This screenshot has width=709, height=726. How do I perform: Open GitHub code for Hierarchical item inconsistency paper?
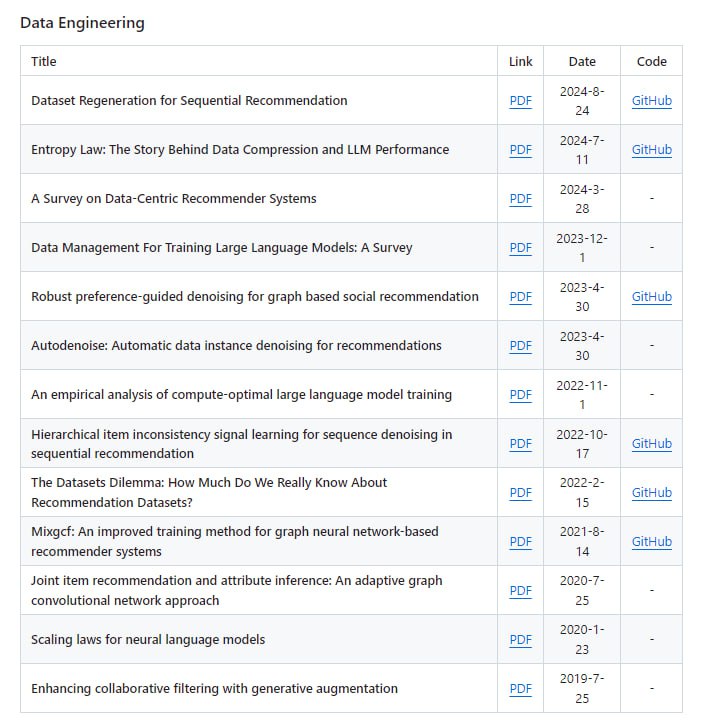coord(651,443)
